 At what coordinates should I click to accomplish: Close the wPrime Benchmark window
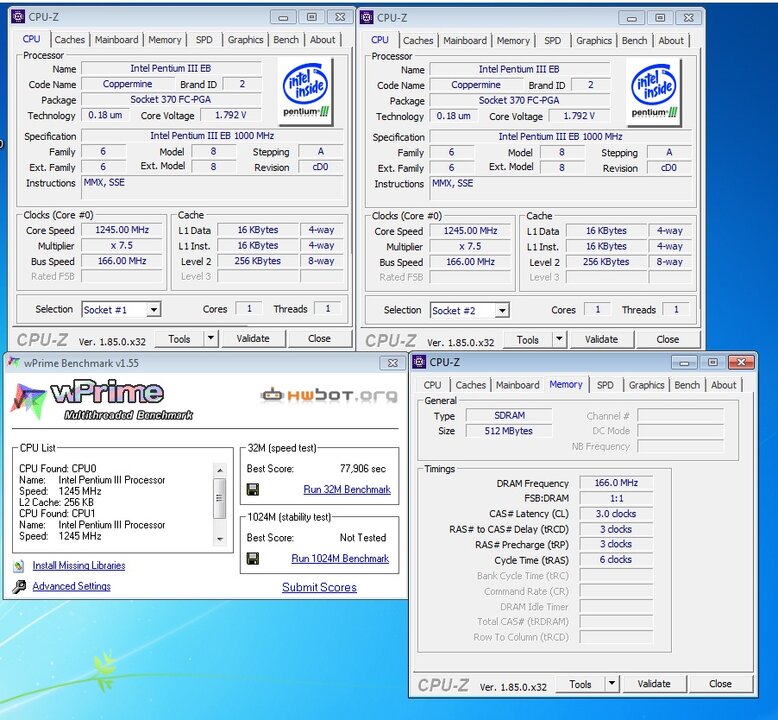392,363
